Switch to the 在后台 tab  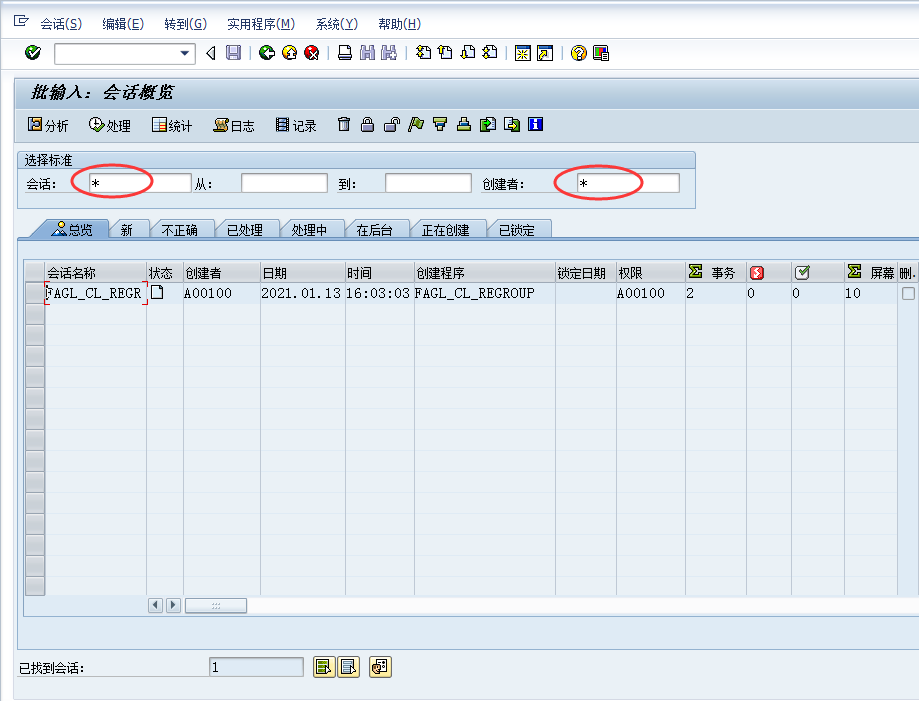coord(375,230)
